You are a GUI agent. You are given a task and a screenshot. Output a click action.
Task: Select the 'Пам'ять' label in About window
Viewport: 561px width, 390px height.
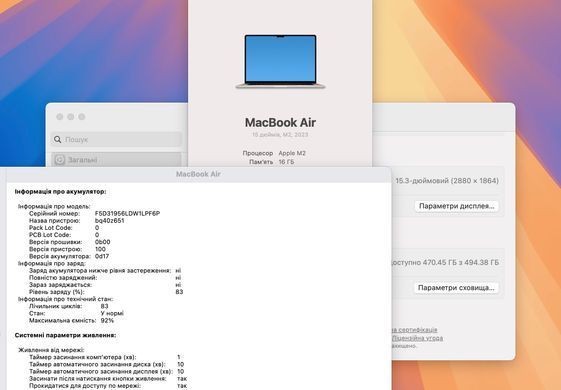pyautogui.click(x=261, y=162)
